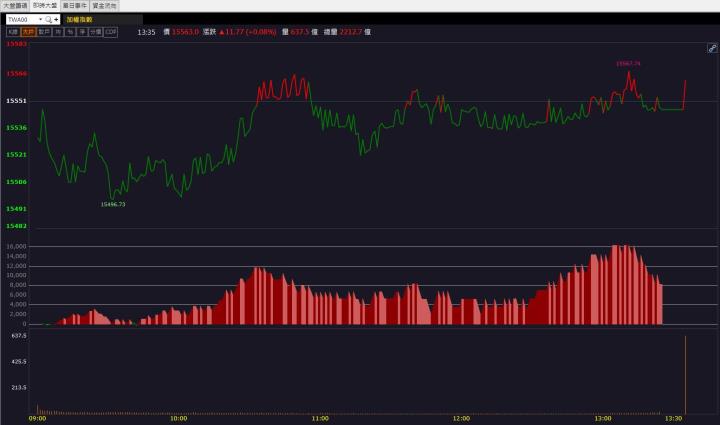Viewport: 720px width, 425px height.
Task: Select the K線 chart type button
Action: tap(13, 32)
